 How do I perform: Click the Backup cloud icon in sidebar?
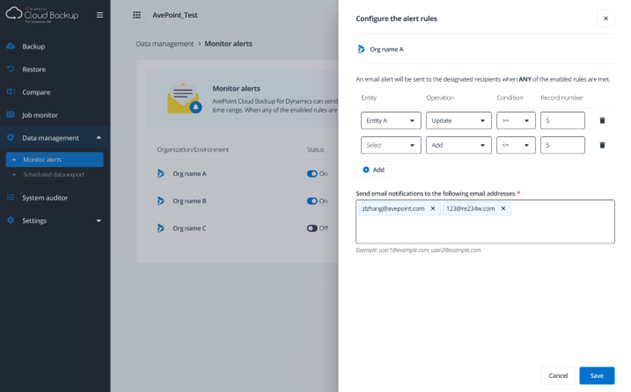[11, 46]
